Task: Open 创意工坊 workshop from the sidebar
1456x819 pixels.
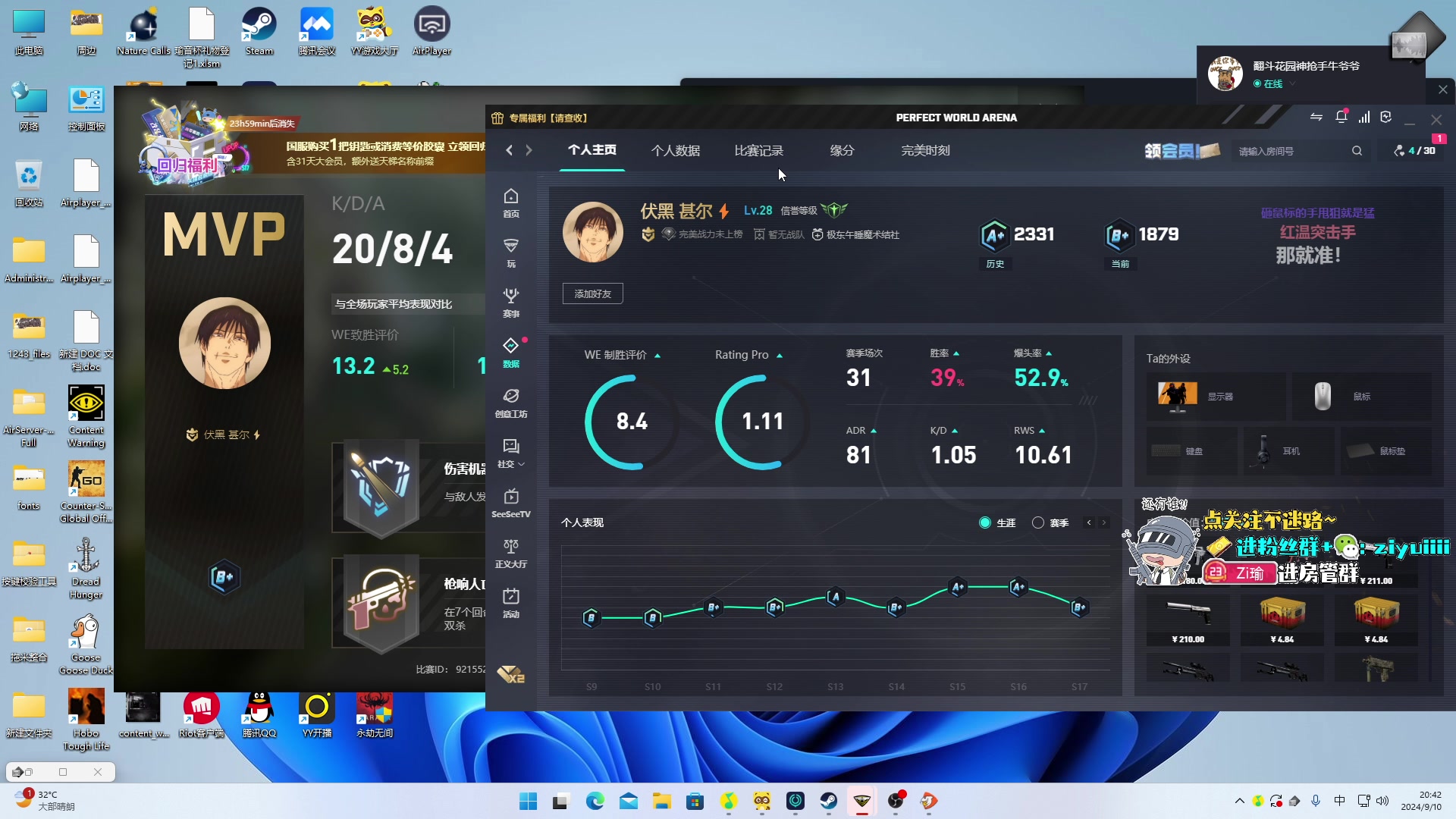Action: [x=511, y=403]
